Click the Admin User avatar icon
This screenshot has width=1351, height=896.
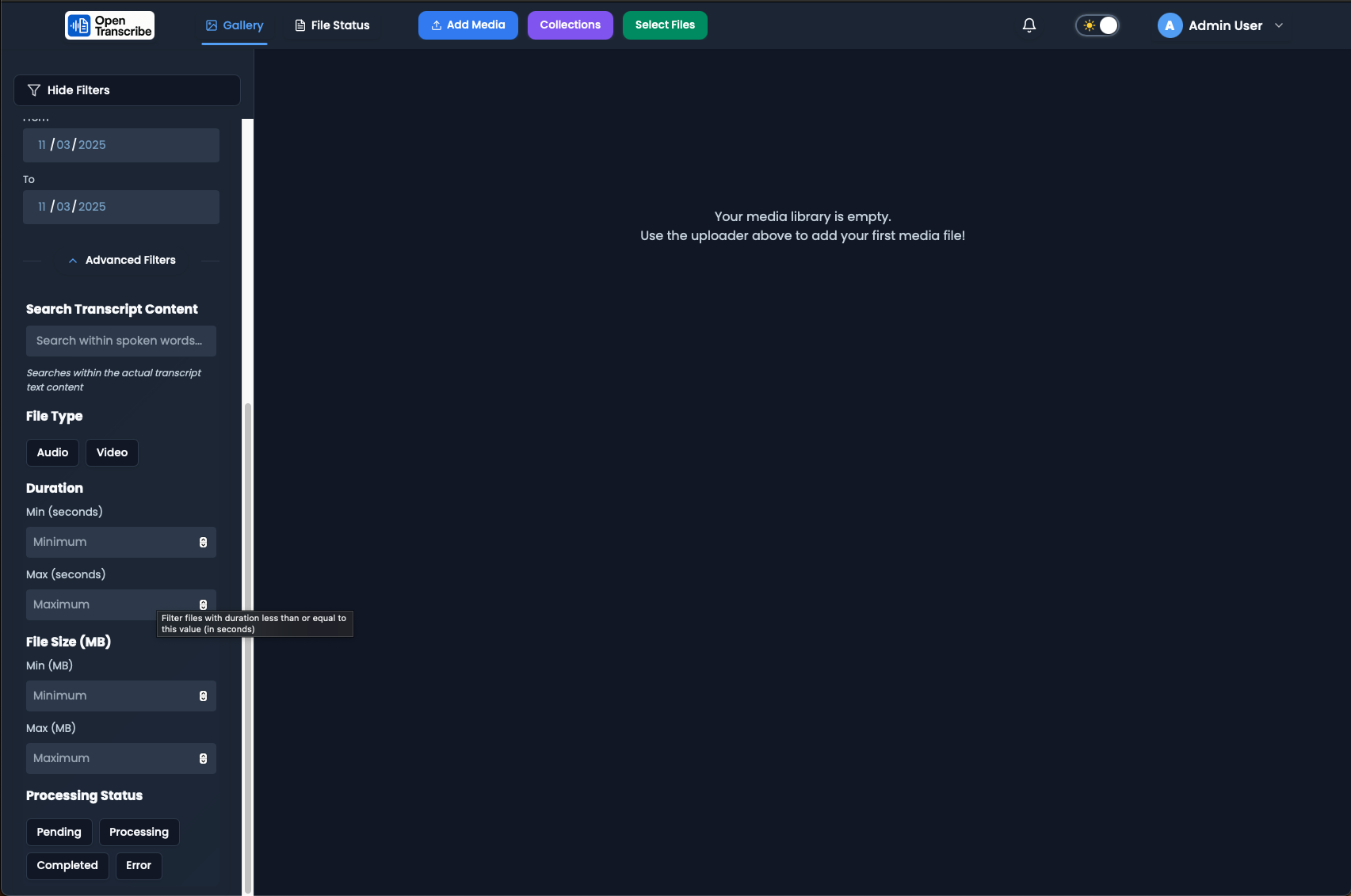click(1170, 25)
